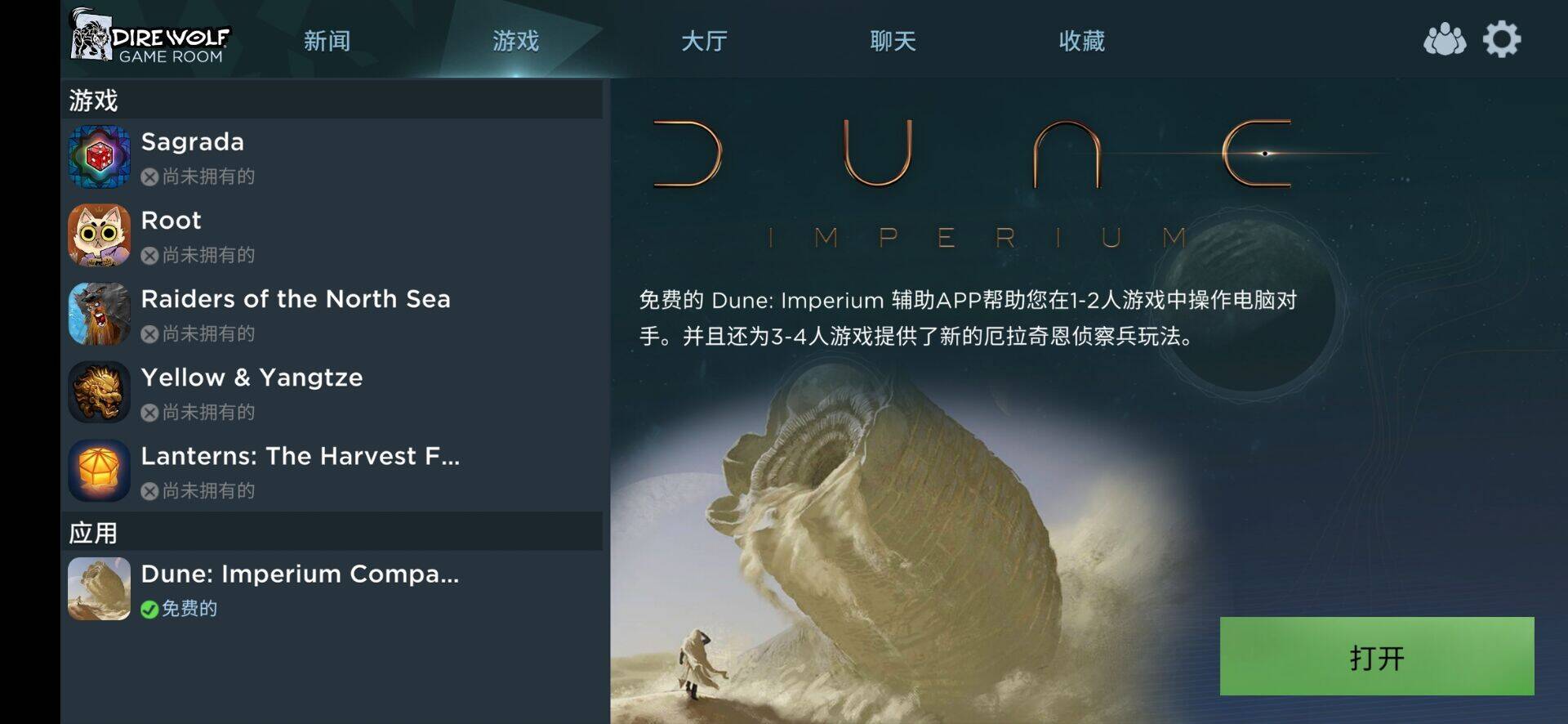Switch to the 新闻 tab
This screenshot has width=1568, height=724.
327,41
